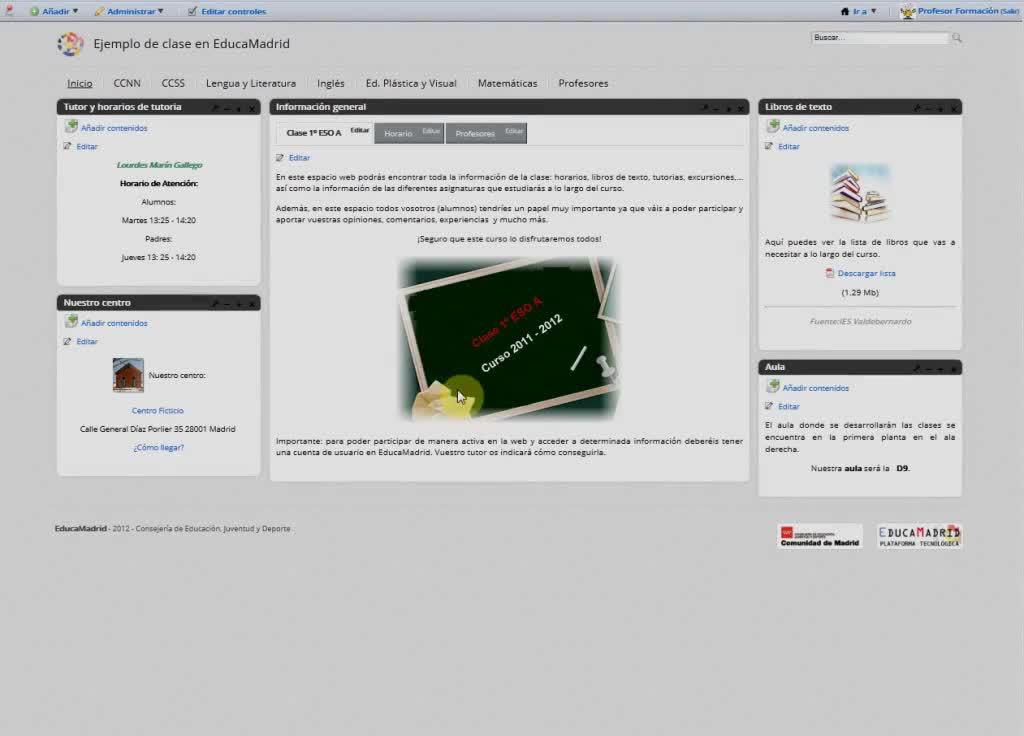
Task: Open Lengua y Literatura page
Action: coord(251,83)
